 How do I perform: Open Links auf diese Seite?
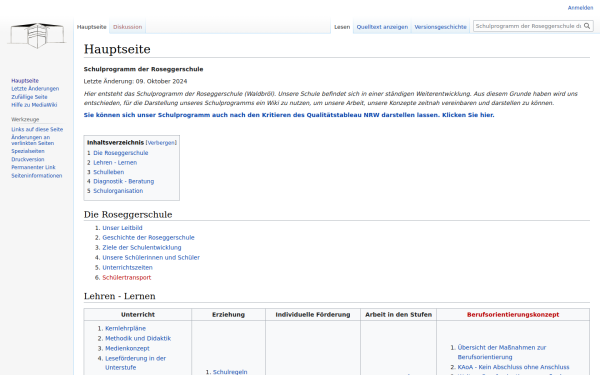[x=37, y=129]
